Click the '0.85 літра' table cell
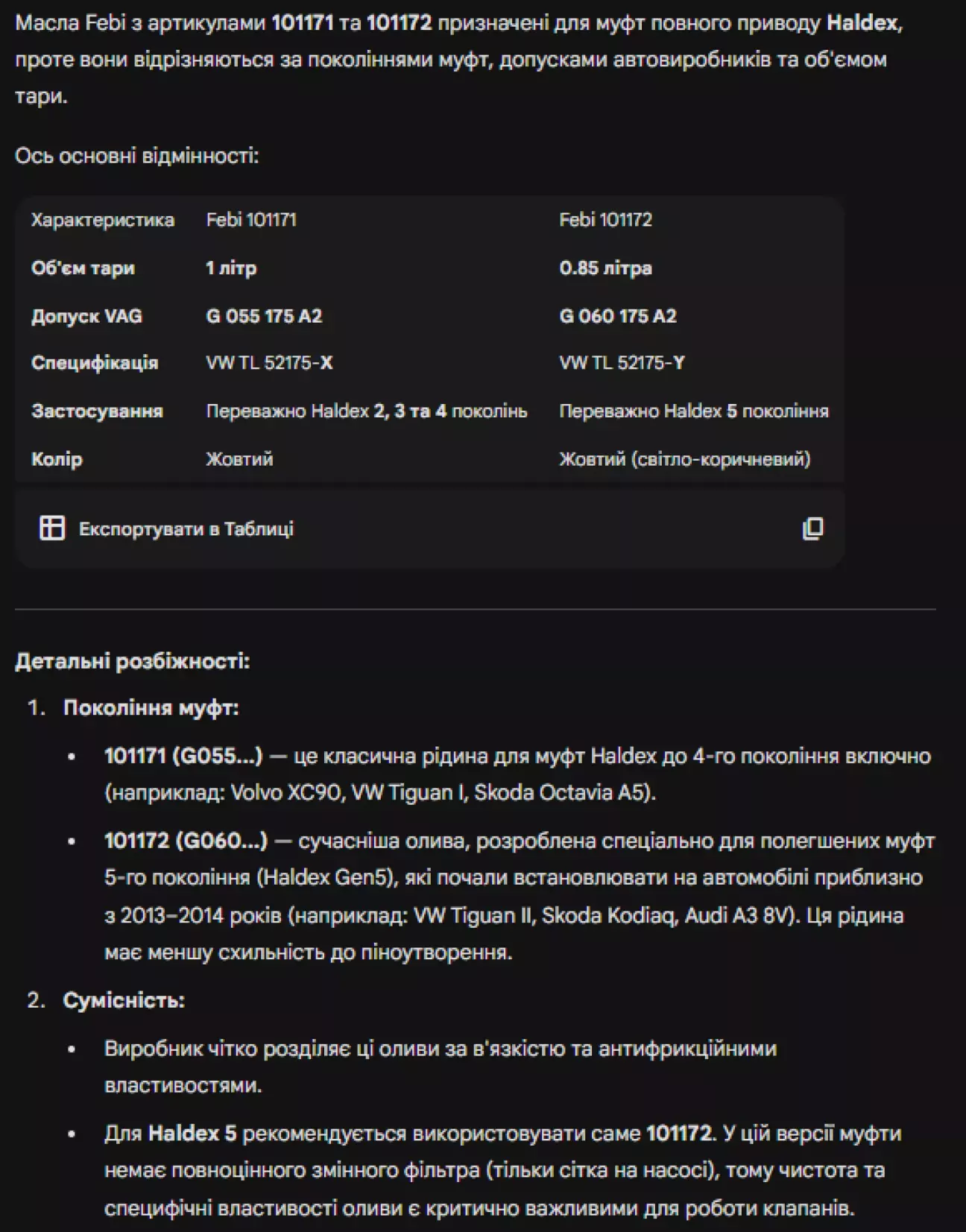The height and width of the screenshot is (1232, 966). click(605, 268)
